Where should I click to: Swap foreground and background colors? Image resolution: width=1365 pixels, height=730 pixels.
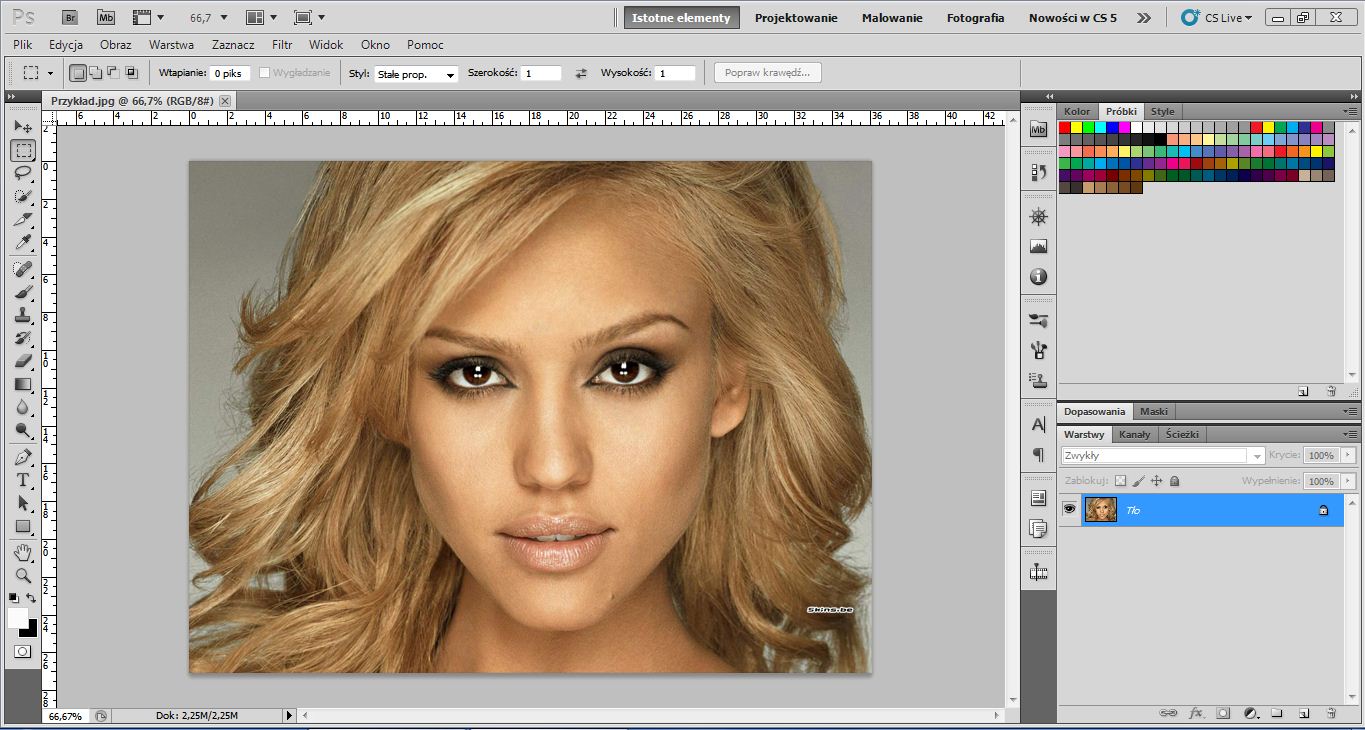point(31,598)
